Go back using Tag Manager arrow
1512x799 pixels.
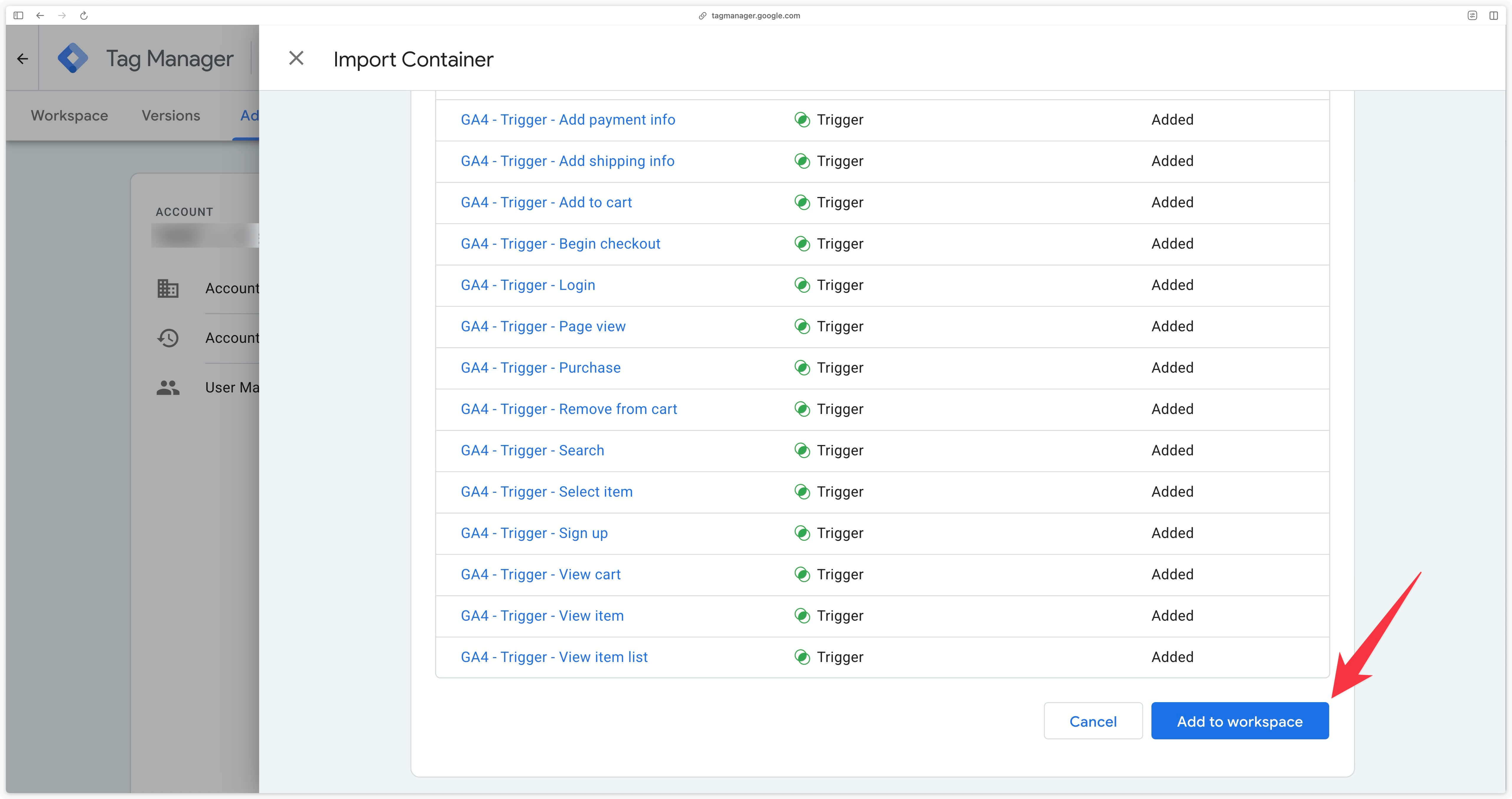coord(23,59)
